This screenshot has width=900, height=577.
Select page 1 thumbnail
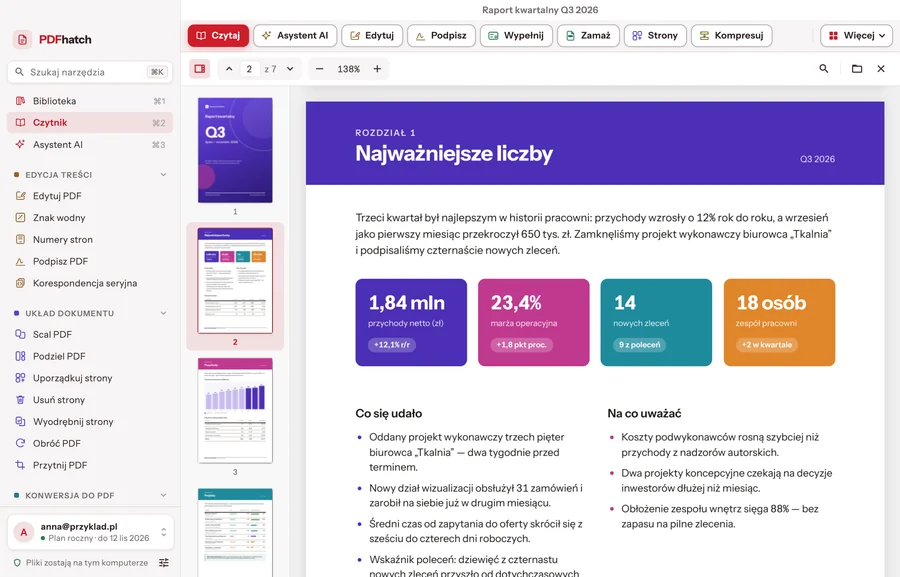pyautogui.click(x=235, y=150)
